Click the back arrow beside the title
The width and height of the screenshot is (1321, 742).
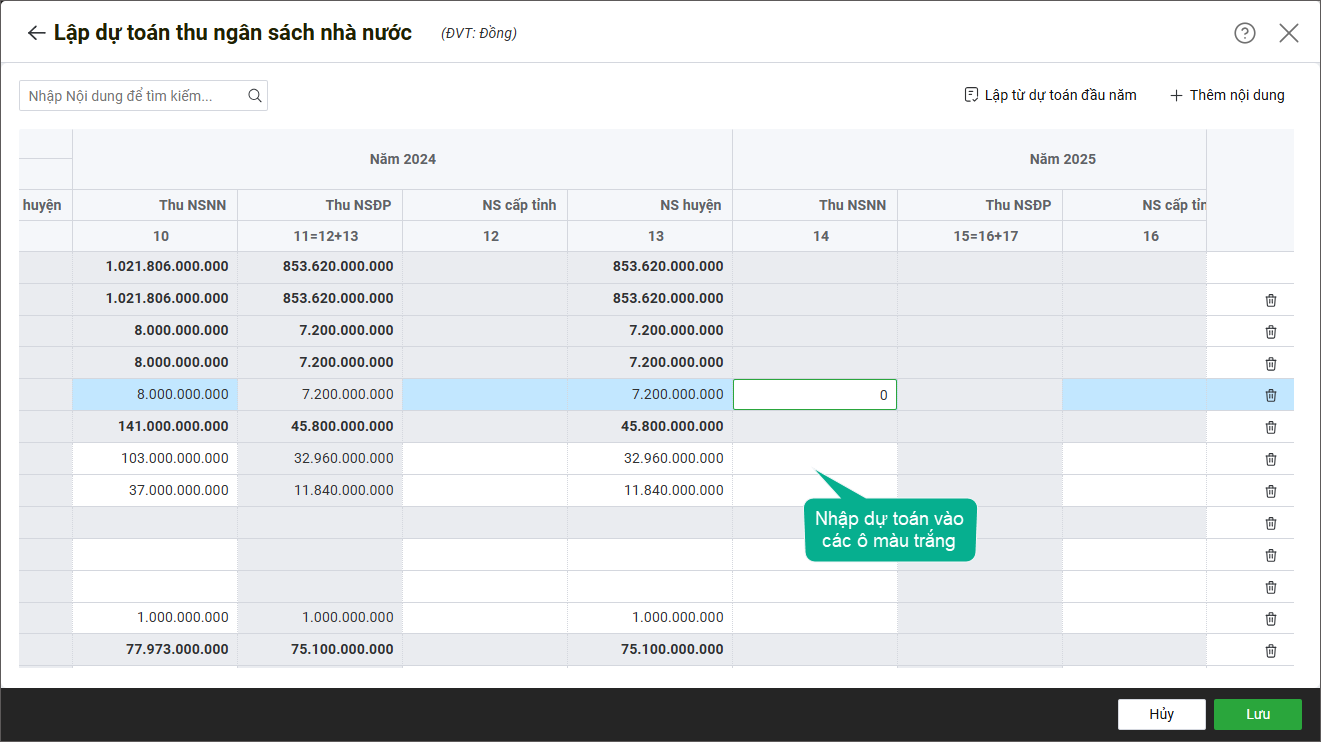coord(36,33)
